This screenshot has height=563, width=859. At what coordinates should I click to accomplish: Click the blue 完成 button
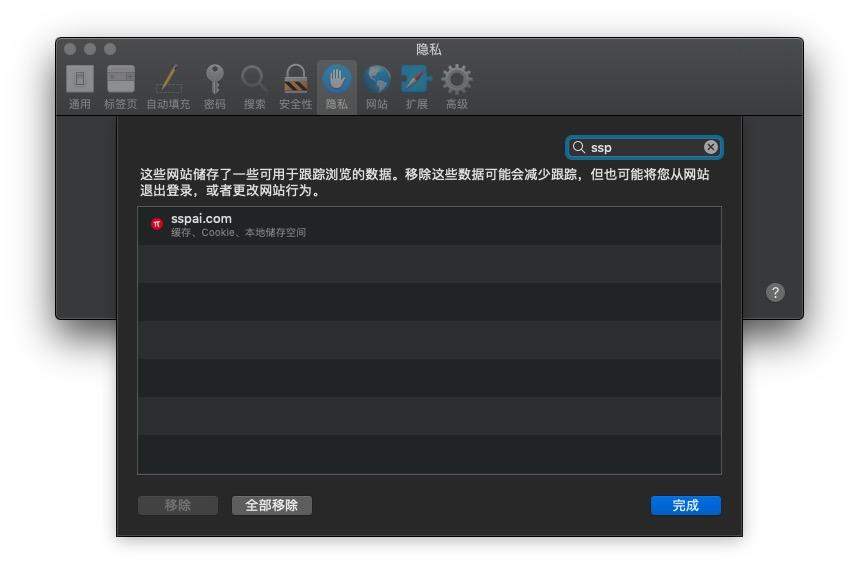click(x=685, y=505)
